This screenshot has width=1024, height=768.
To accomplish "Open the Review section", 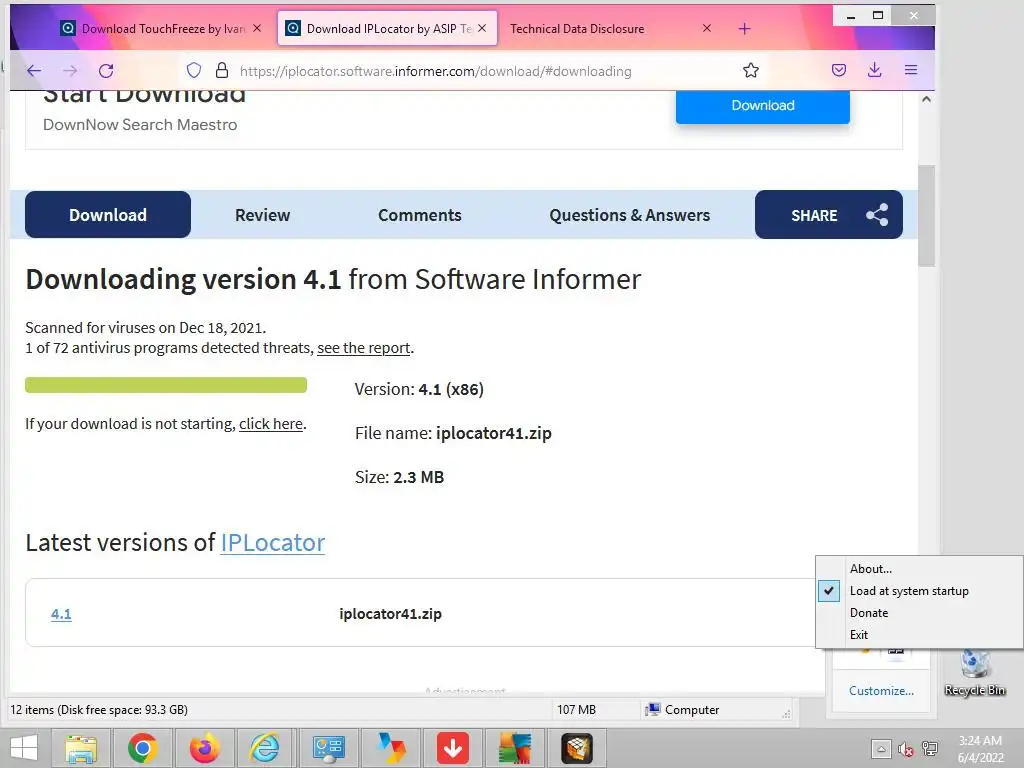I will coord(263,215).
